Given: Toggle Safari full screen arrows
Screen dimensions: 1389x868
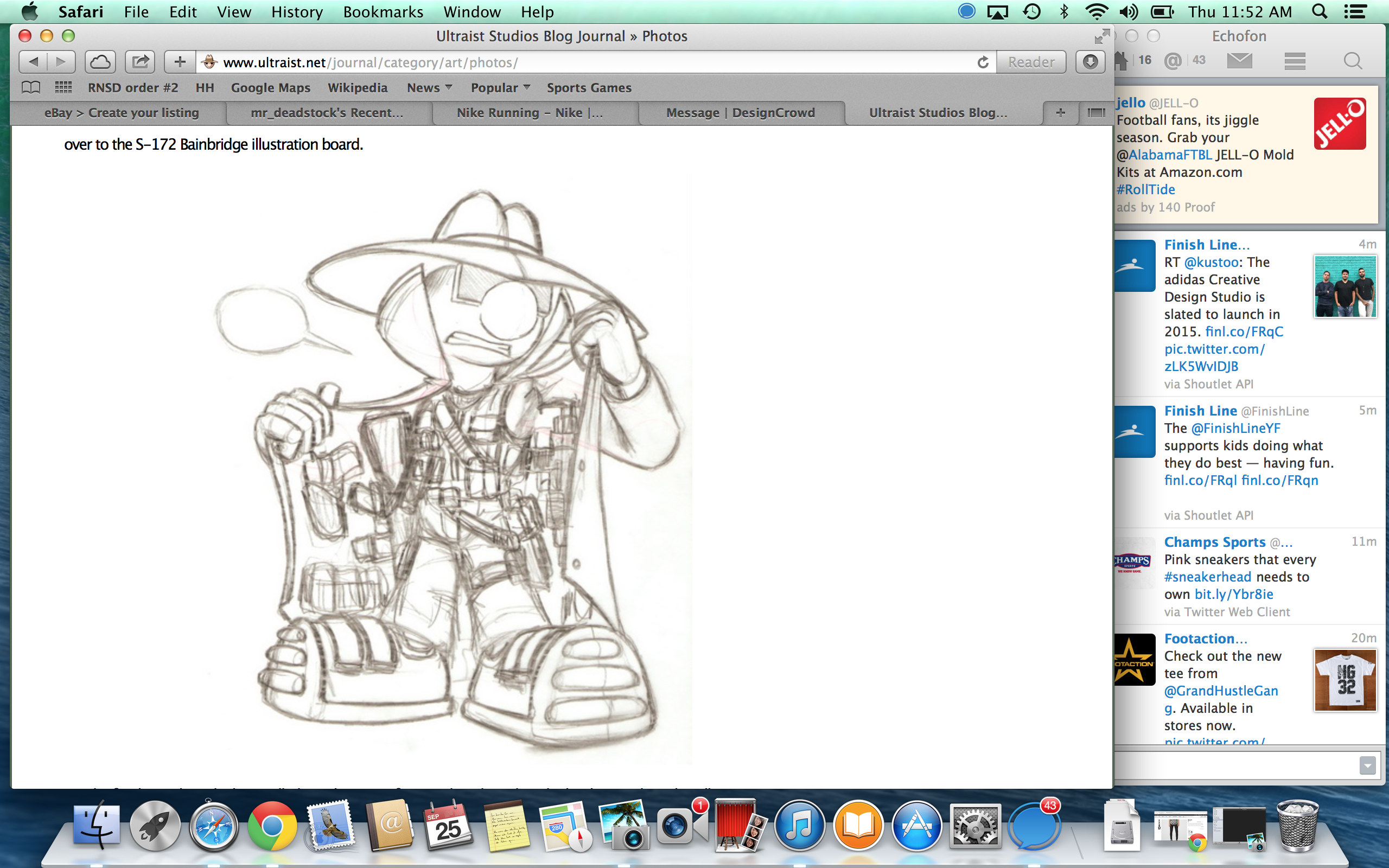Looking at the screenshot, I should click(1101, 37).
